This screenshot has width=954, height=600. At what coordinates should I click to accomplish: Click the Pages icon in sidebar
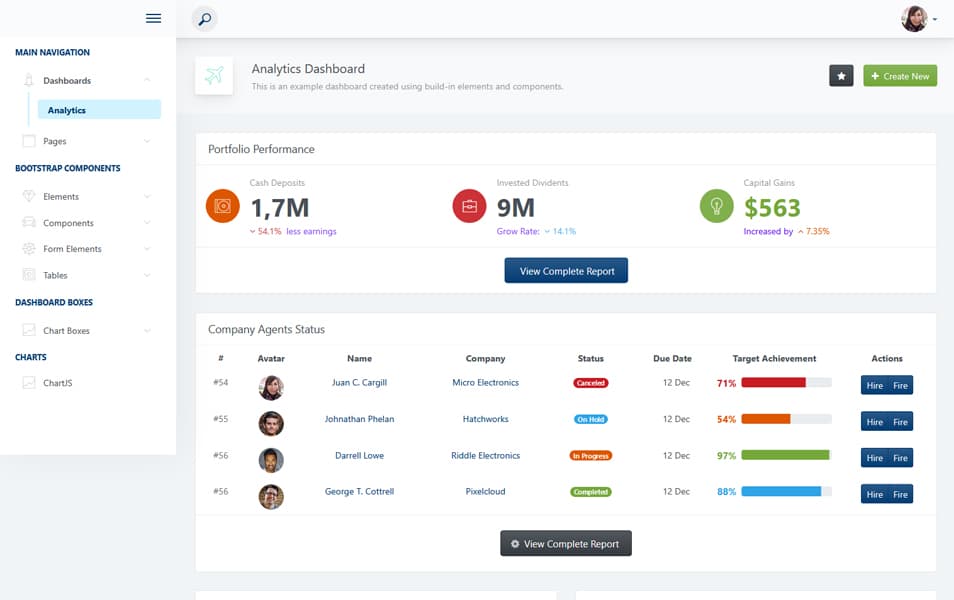(30, 141)
